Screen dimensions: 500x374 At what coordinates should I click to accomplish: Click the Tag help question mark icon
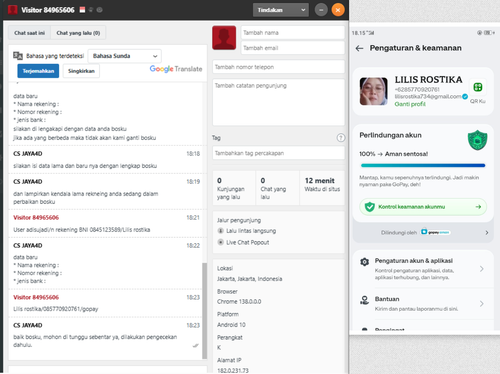click(341, 138)
